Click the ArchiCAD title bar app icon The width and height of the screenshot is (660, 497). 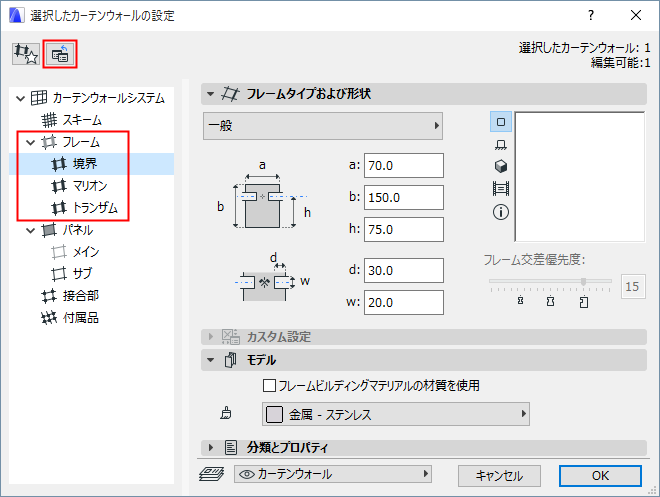[x=16, y=15]
